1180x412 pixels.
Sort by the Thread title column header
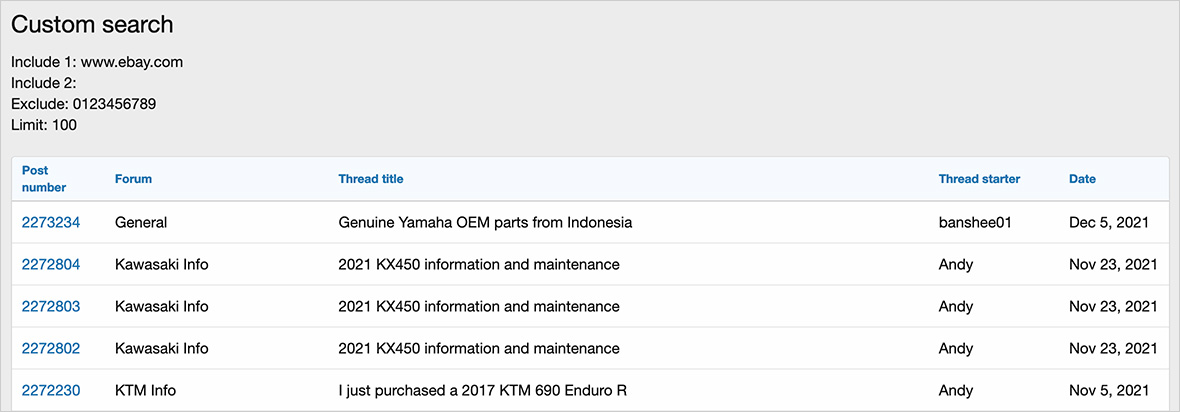coord(370,179)
